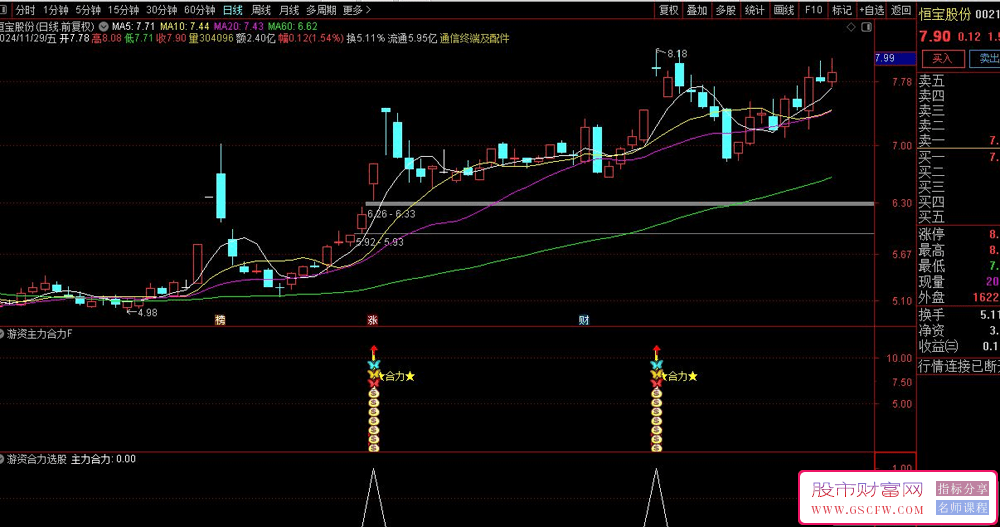Select the 5分钟 period tab
Image resolution: width=1000 pixels, height=527 pixels.
click(x=88, y=10)
